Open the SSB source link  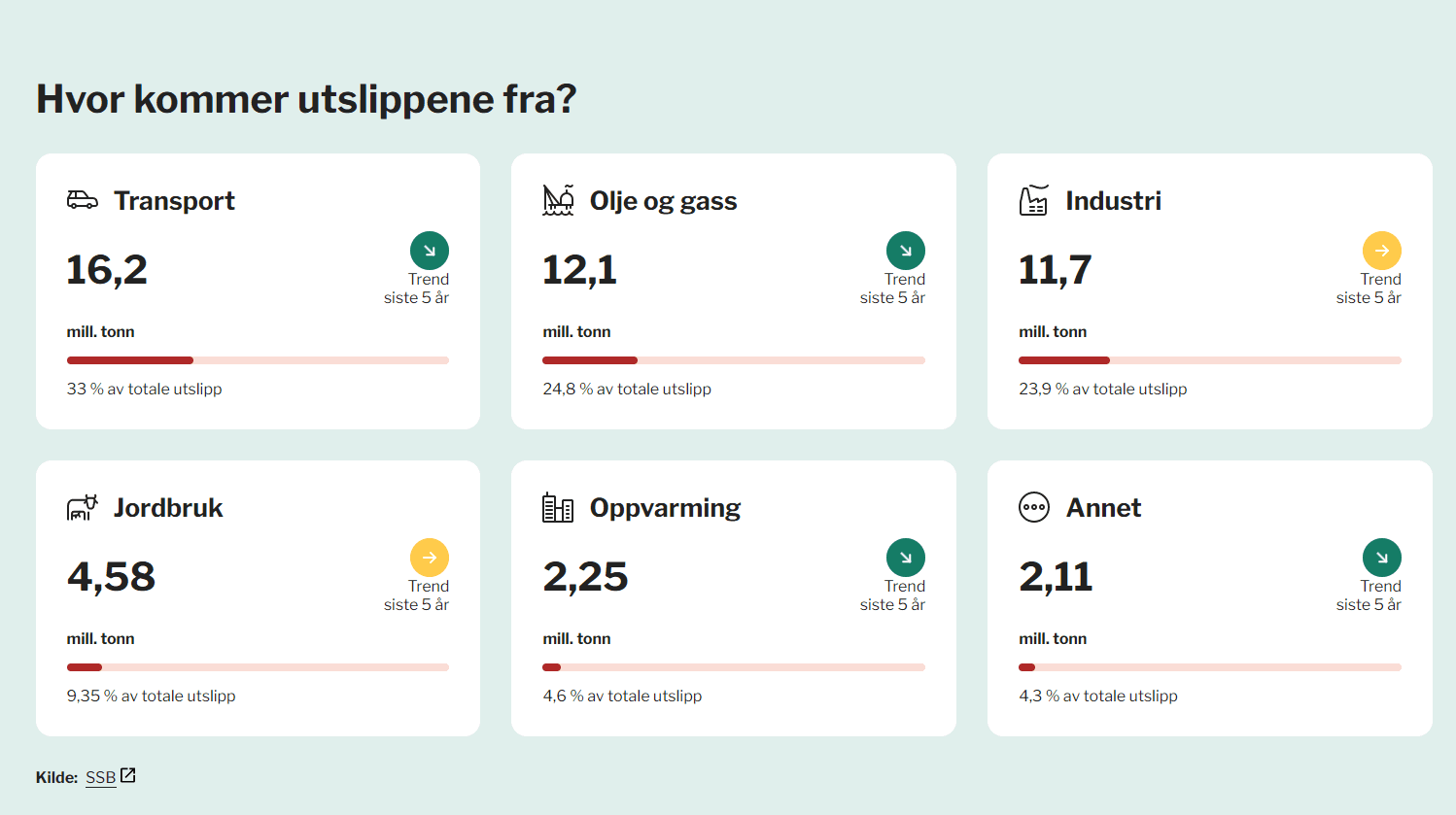pyautogui.click(x=100, y=777)
